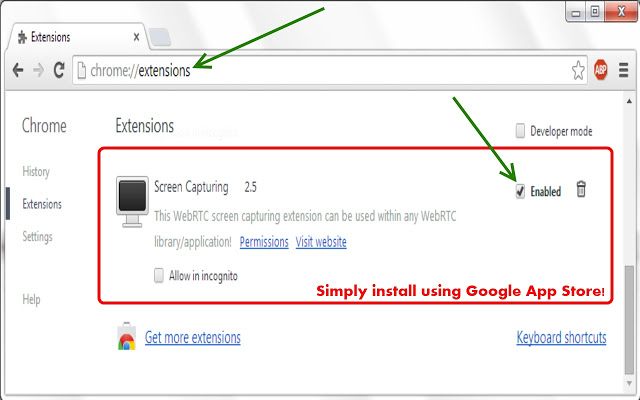This screenshot has width=640, height=400.
Task: Click the scrollbar up arrow
Action: pos(629,101)
